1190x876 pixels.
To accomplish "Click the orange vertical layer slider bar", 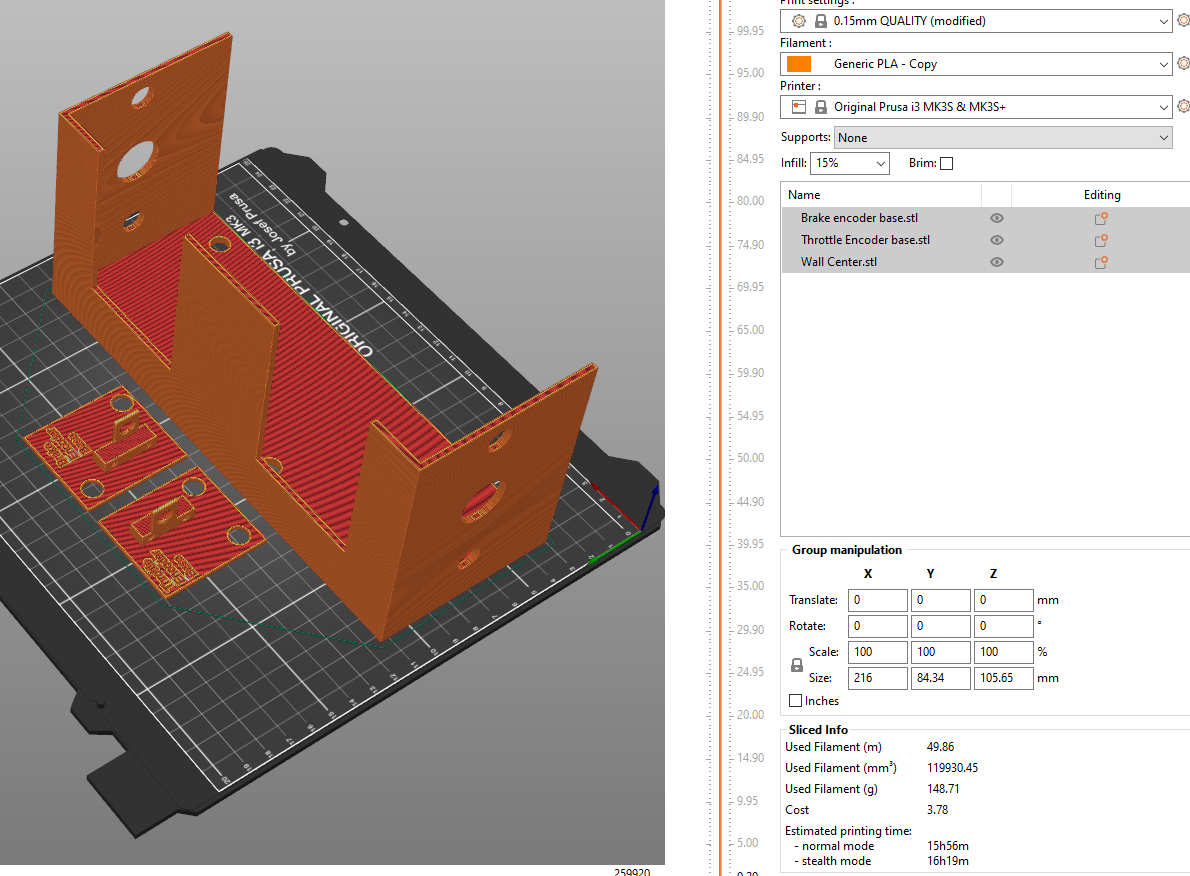I will click(720, 438).
